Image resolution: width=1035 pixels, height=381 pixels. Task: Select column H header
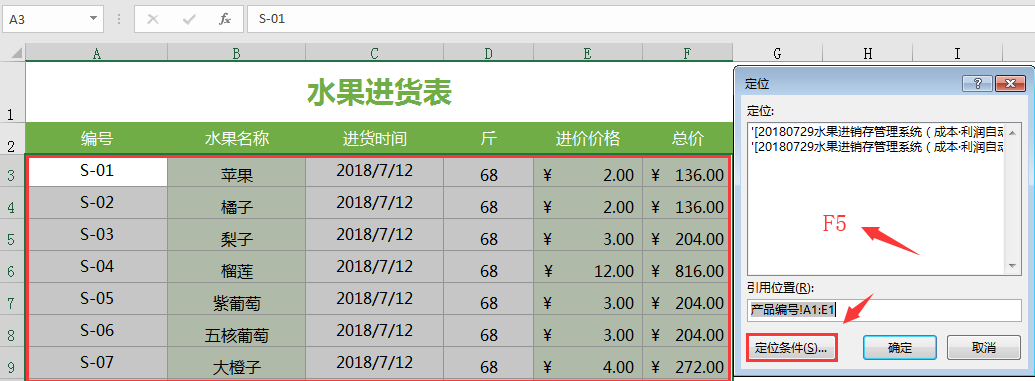coord(867,53)
